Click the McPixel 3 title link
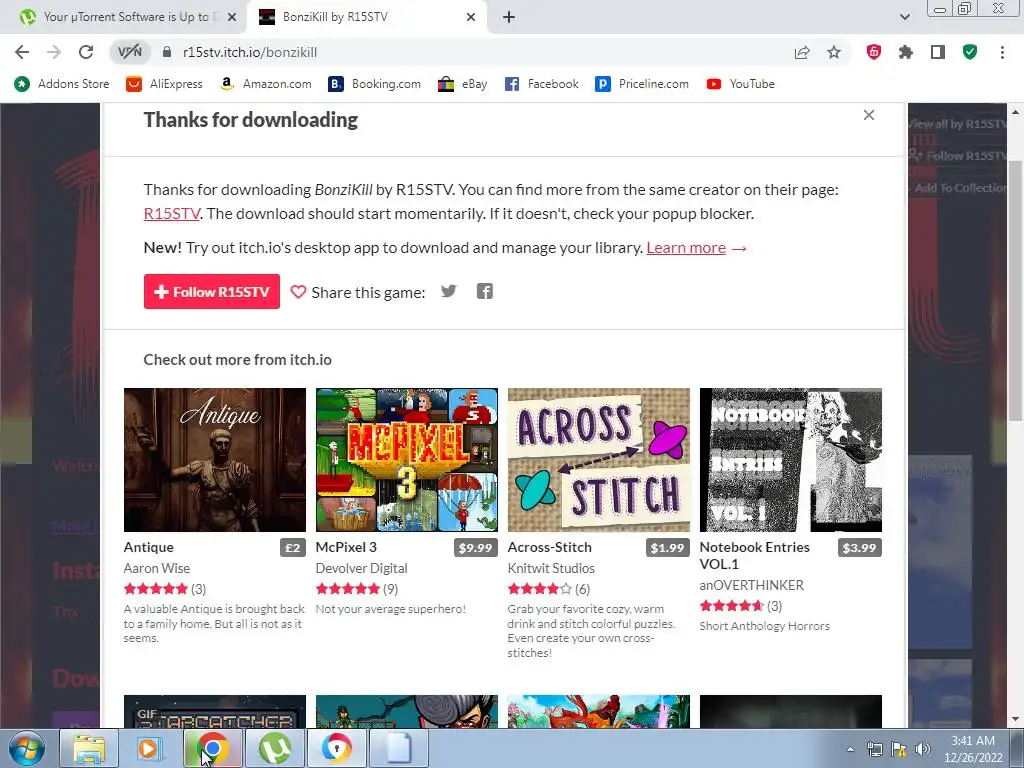 (x=346, y=547)
